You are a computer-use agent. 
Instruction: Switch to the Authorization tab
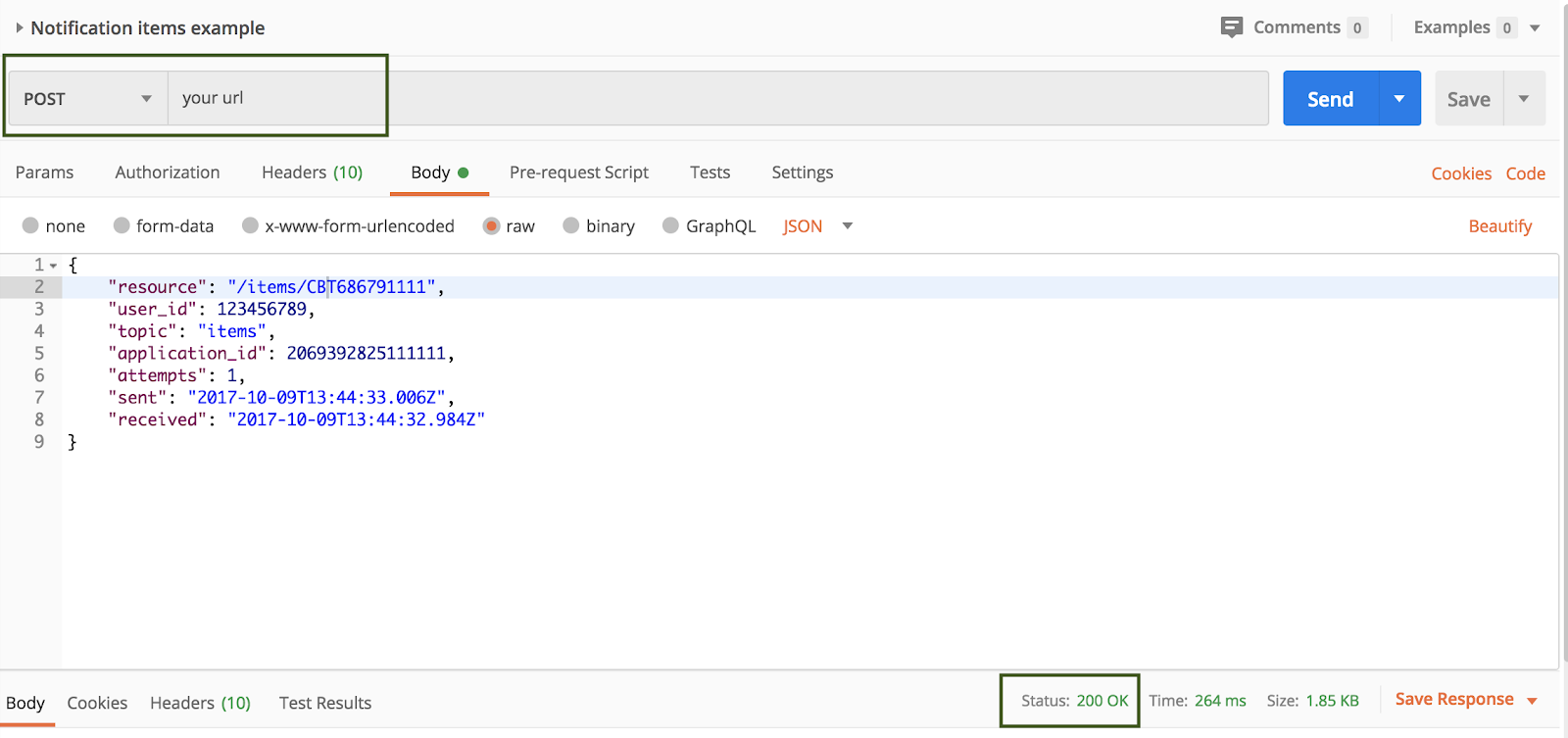(x=168, y=172)
